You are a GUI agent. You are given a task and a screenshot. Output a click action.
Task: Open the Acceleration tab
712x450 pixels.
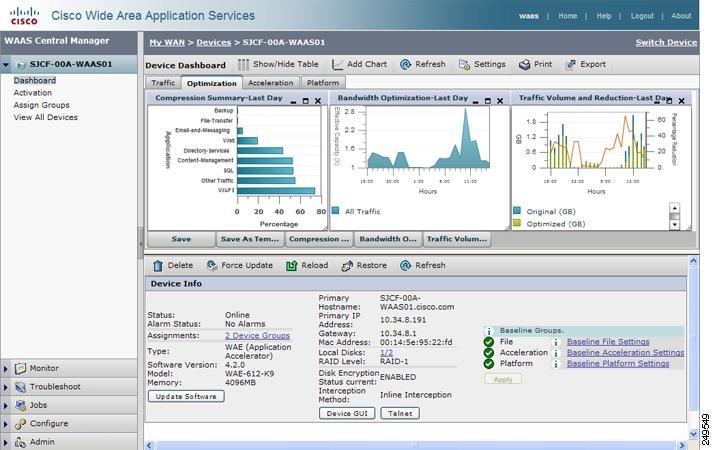pyautogui.click(x=271, y=83)
